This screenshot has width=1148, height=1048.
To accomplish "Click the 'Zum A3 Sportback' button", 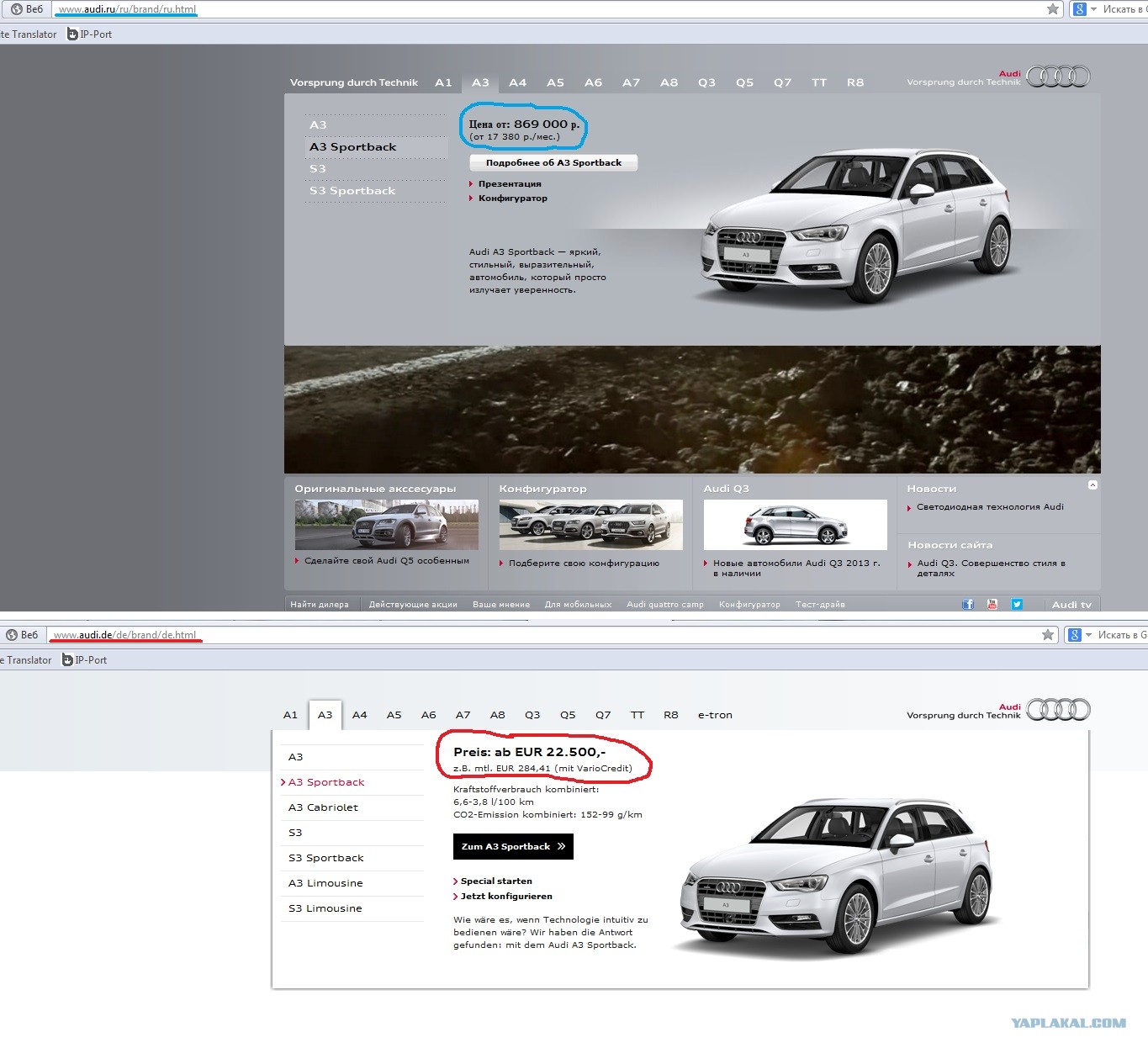I will pos(513,846).
